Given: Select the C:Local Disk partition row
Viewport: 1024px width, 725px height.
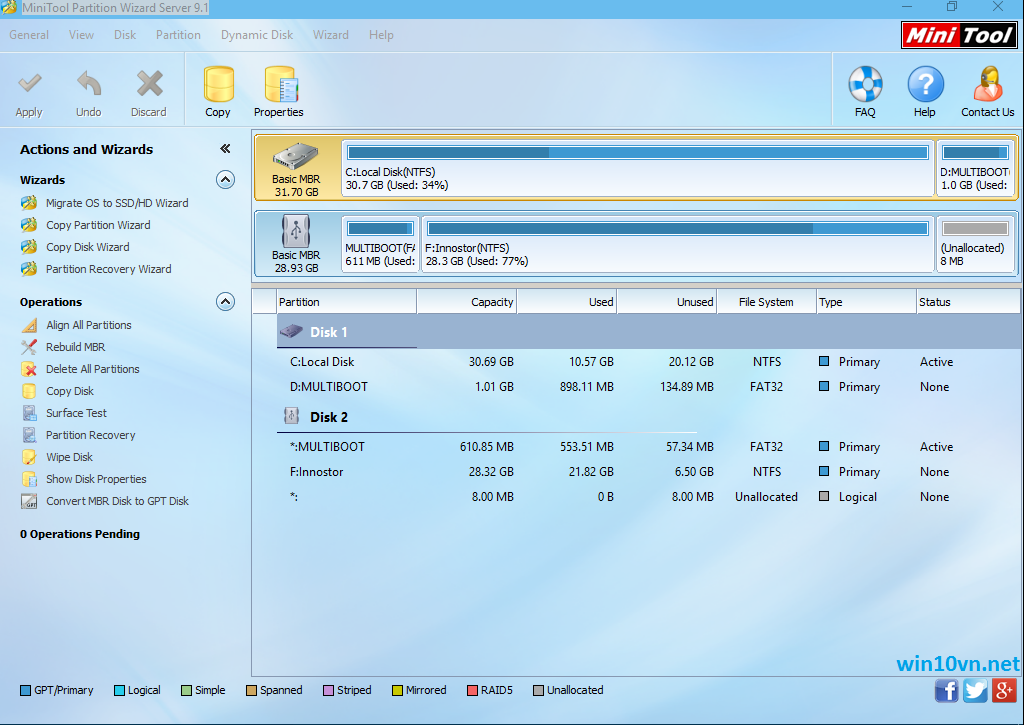Looking at the screenshot, I should click(648, 362).
